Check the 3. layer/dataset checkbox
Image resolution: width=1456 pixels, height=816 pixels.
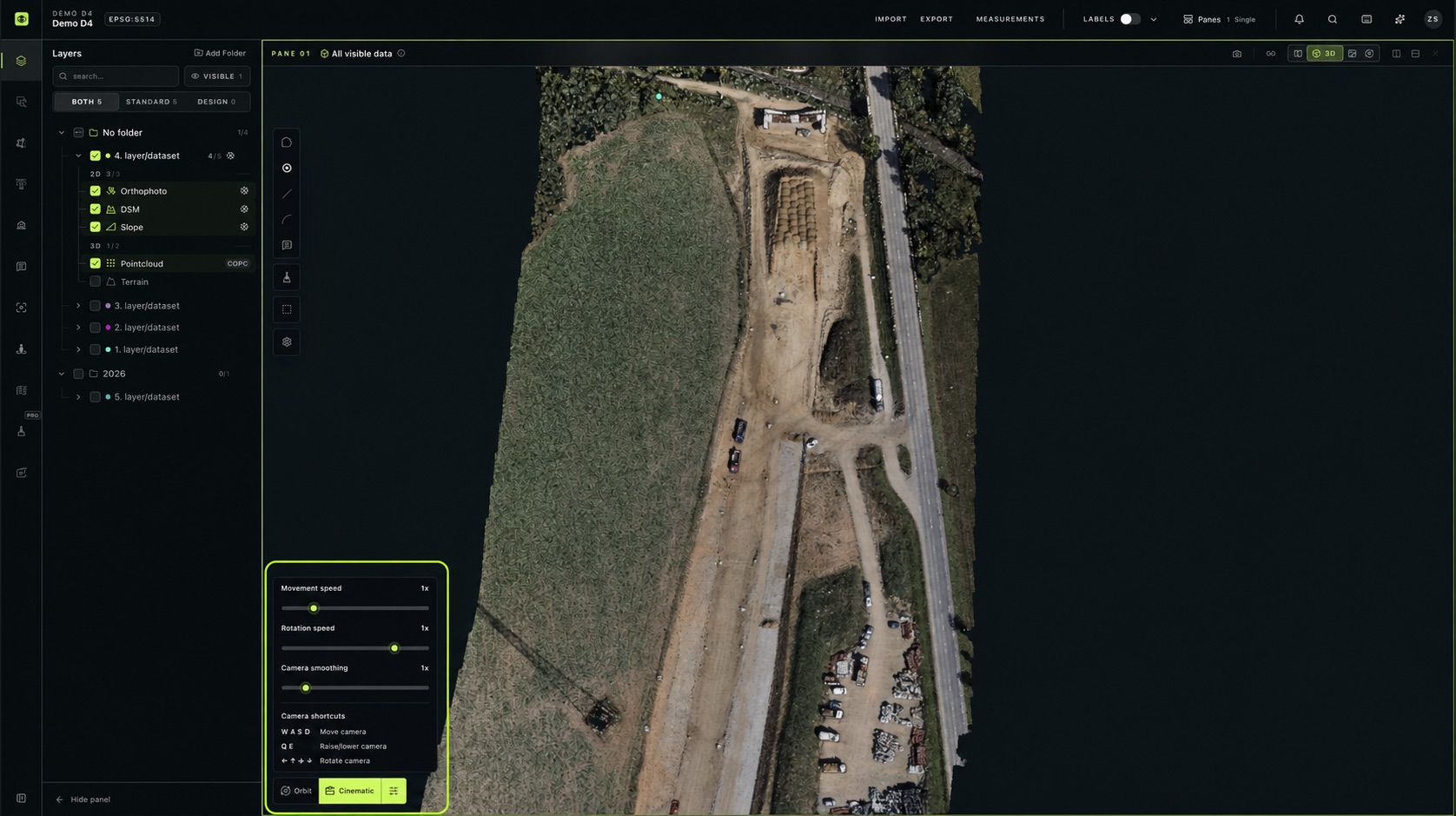pyautogui.click(x=96, y=306)
